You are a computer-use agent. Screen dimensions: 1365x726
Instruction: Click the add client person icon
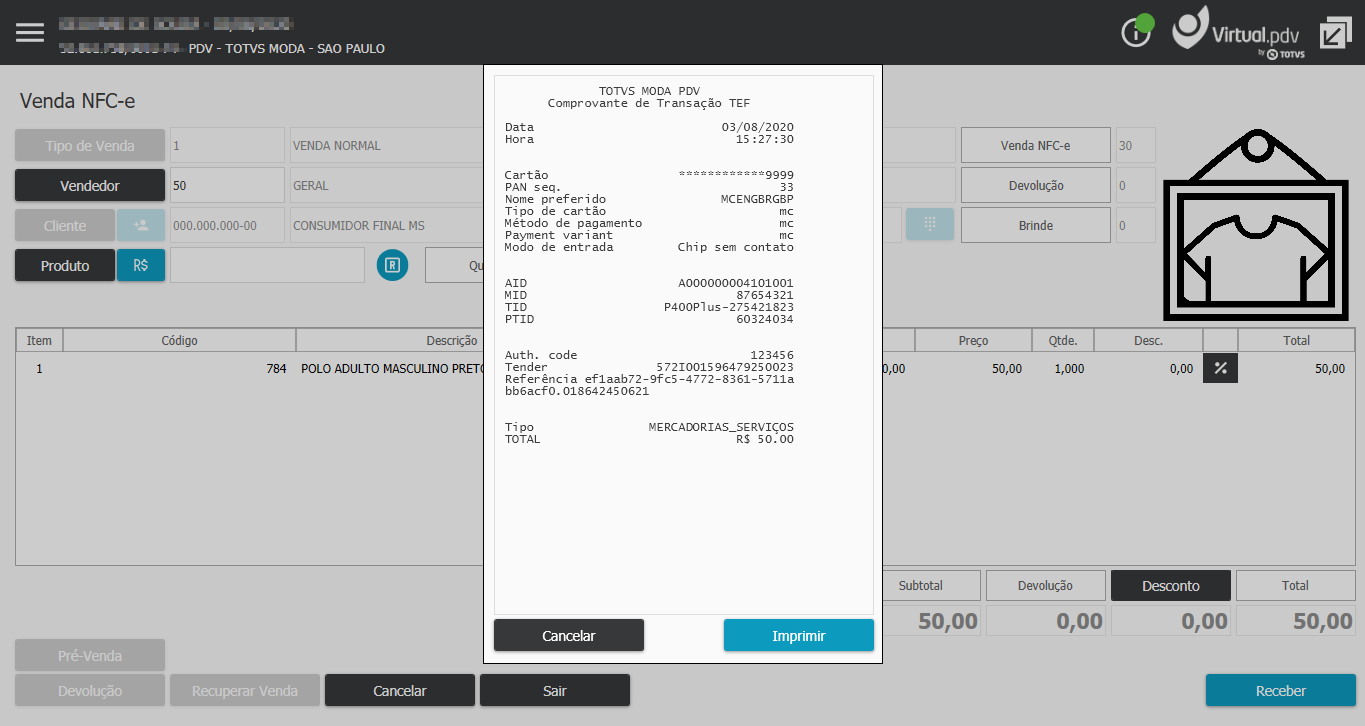coord(141,225)
